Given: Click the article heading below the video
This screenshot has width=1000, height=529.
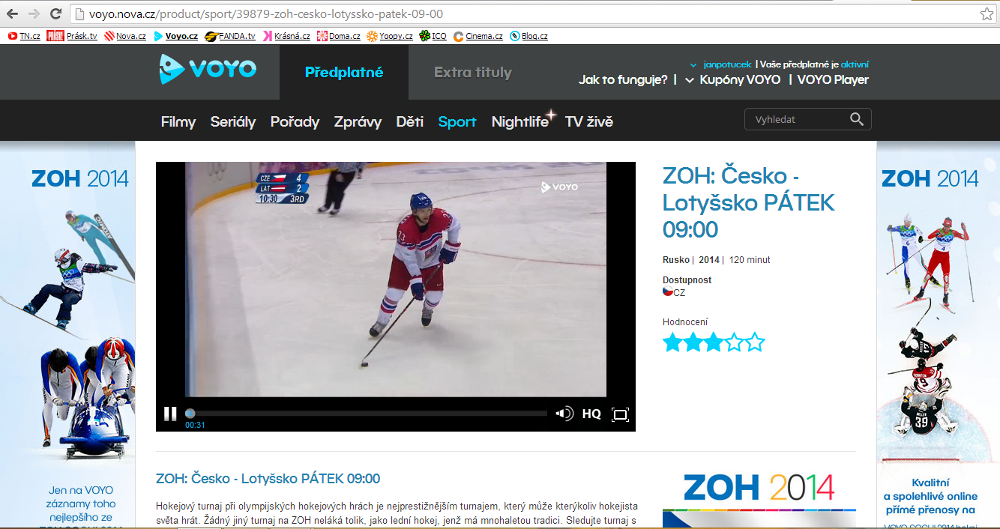Looking at the screenshot, I should tap(268, 479).
